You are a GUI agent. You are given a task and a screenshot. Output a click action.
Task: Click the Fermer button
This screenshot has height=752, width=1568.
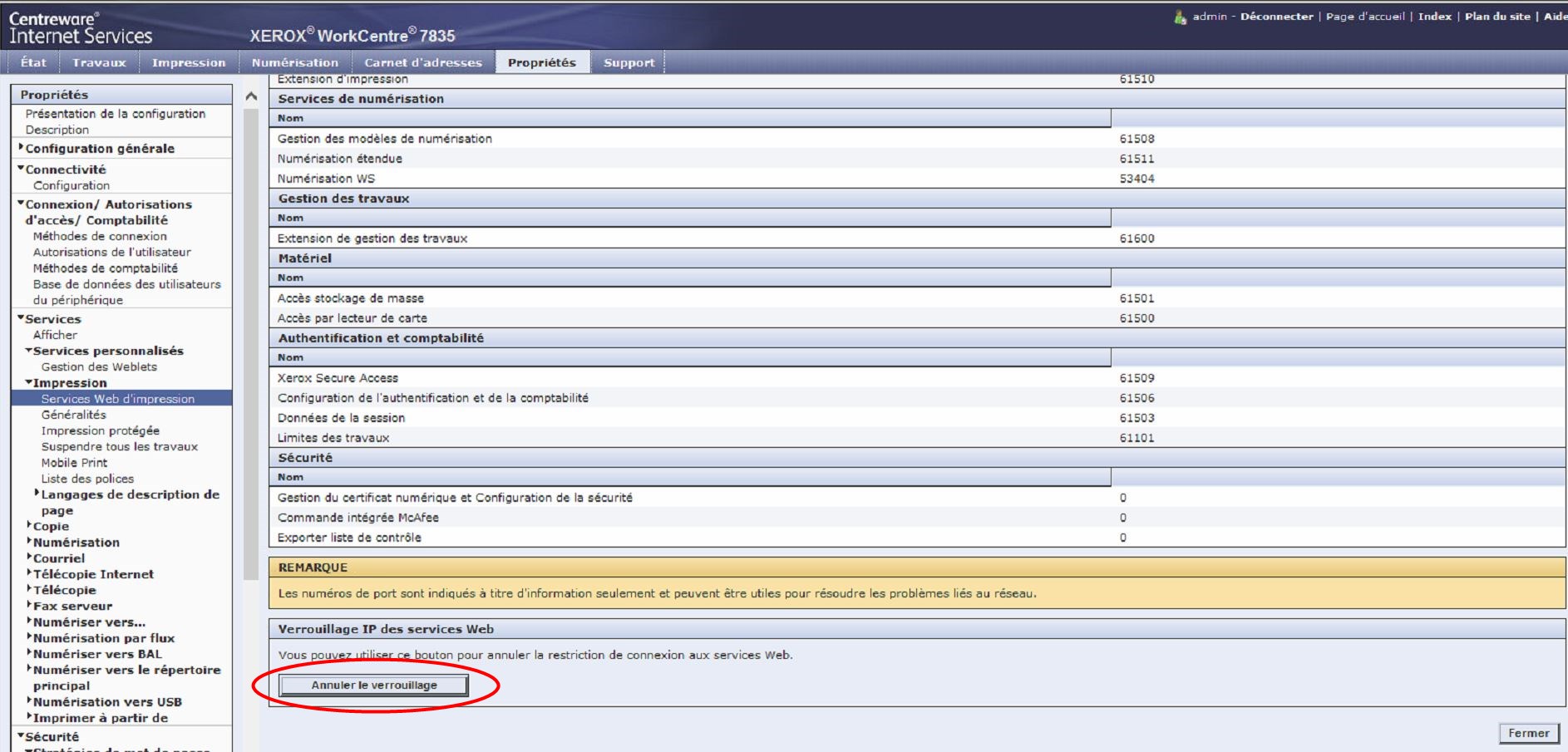click(x=1528, y=733)
